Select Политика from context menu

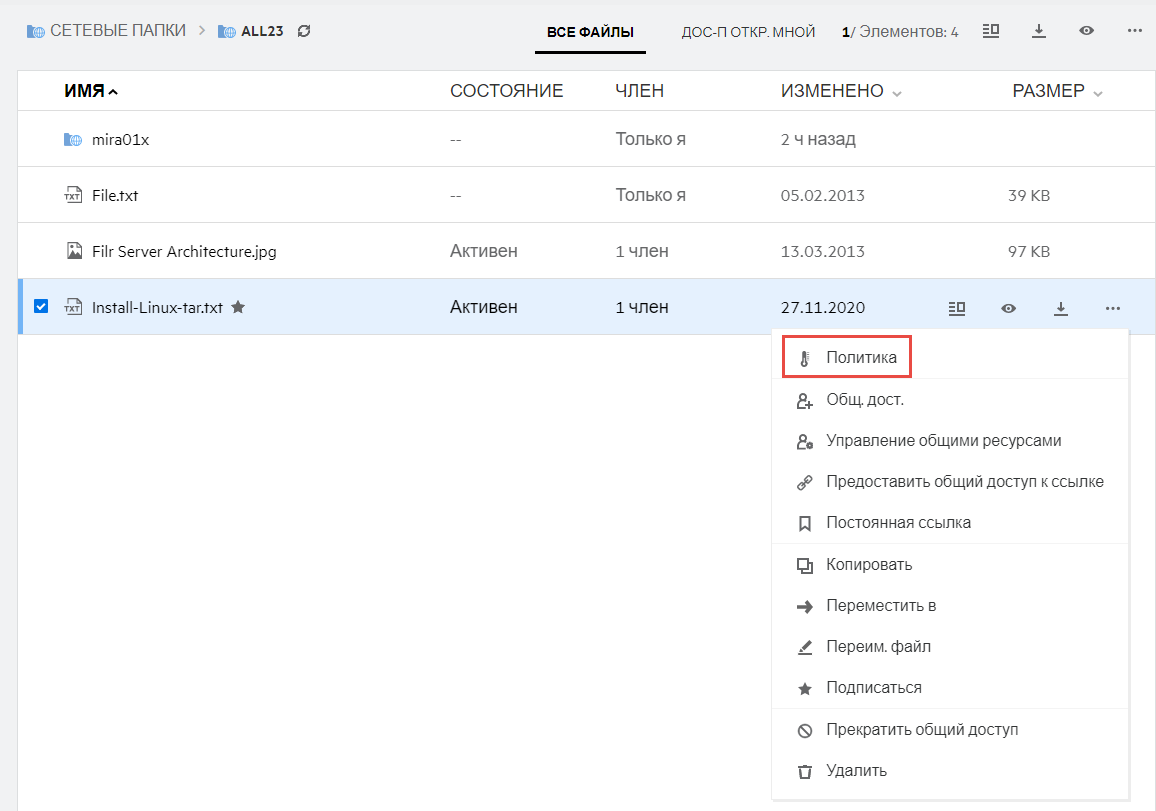point(847,358)
